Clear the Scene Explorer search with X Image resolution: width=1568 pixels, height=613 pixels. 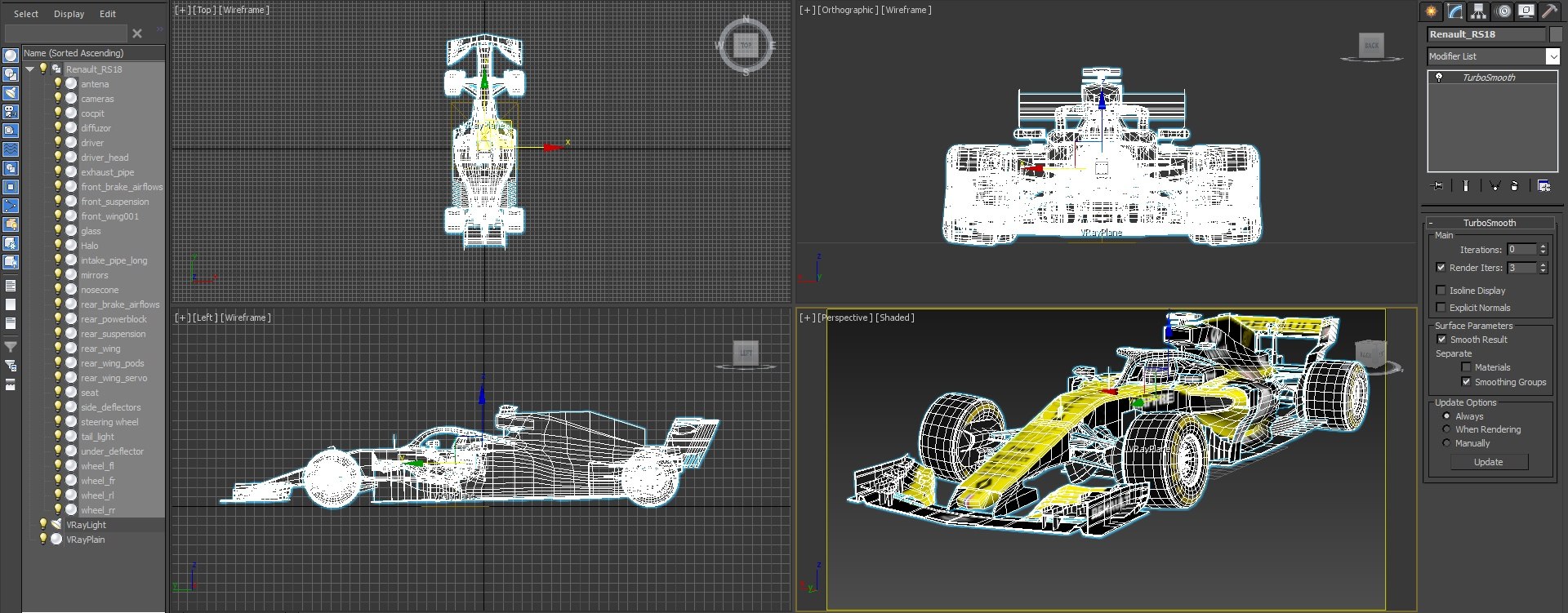coord(137,33)
